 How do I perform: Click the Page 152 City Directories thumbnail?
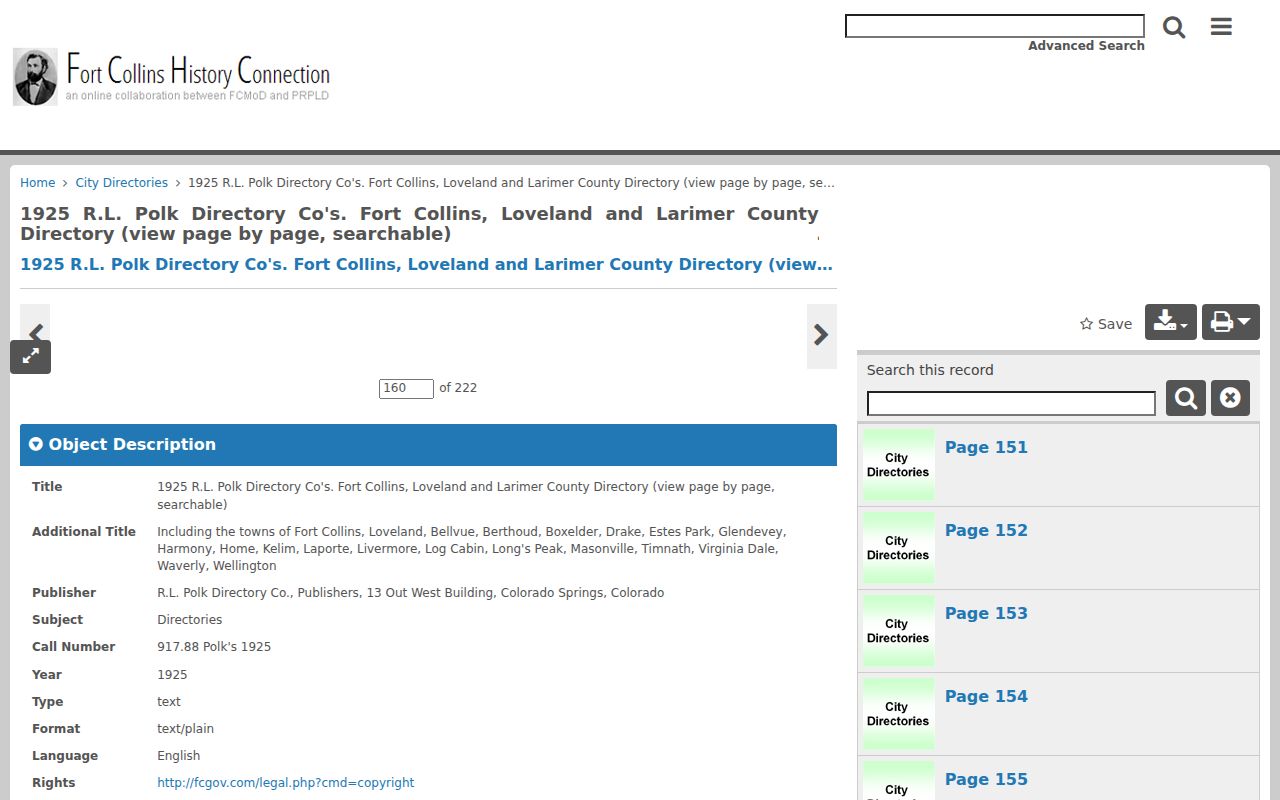pyautogui.click(x=898, y=548)
